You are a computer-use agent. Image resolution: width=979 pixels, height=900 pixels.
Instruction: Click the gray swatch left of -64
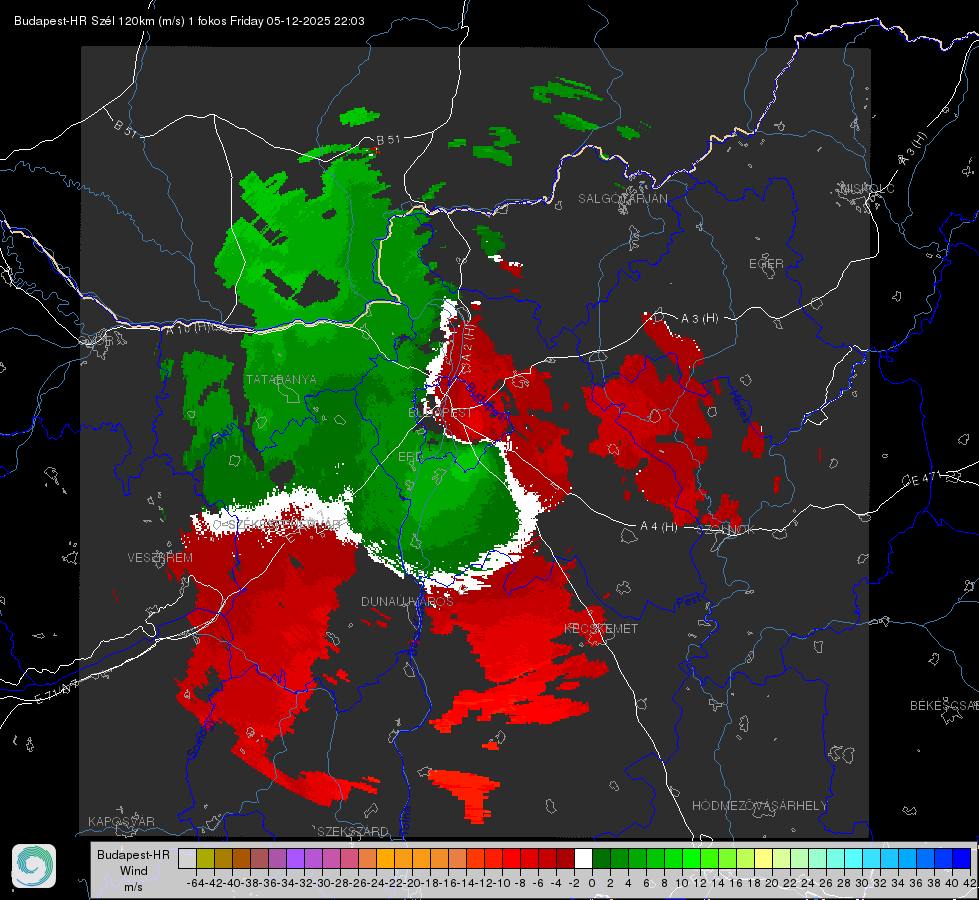187,858
